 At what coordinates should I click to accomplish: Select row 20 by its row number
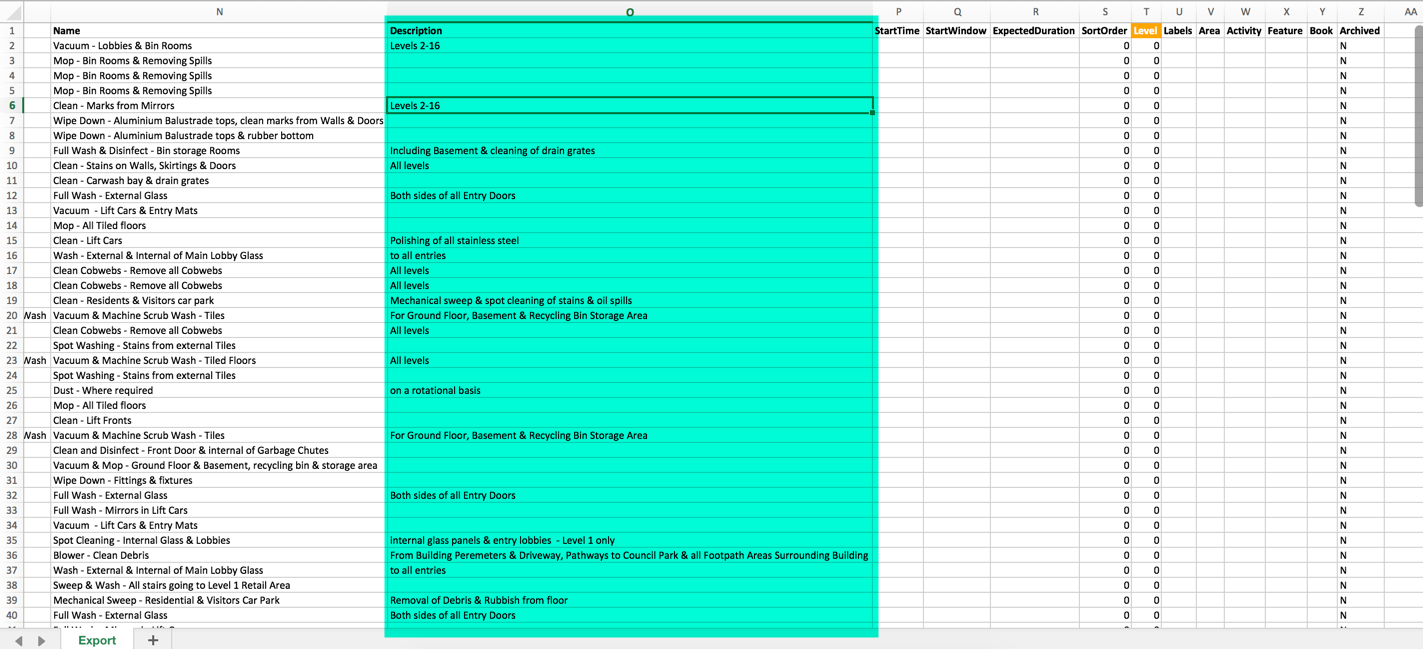pos(12,315)
